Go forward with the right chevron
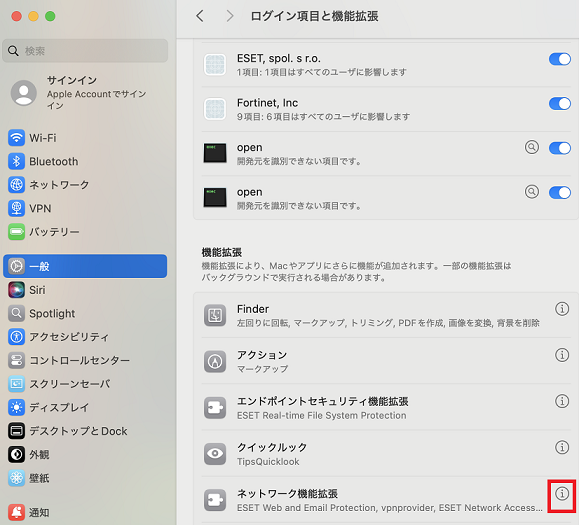The width and height of the screenshot is (579, 525). click(230, 16)
